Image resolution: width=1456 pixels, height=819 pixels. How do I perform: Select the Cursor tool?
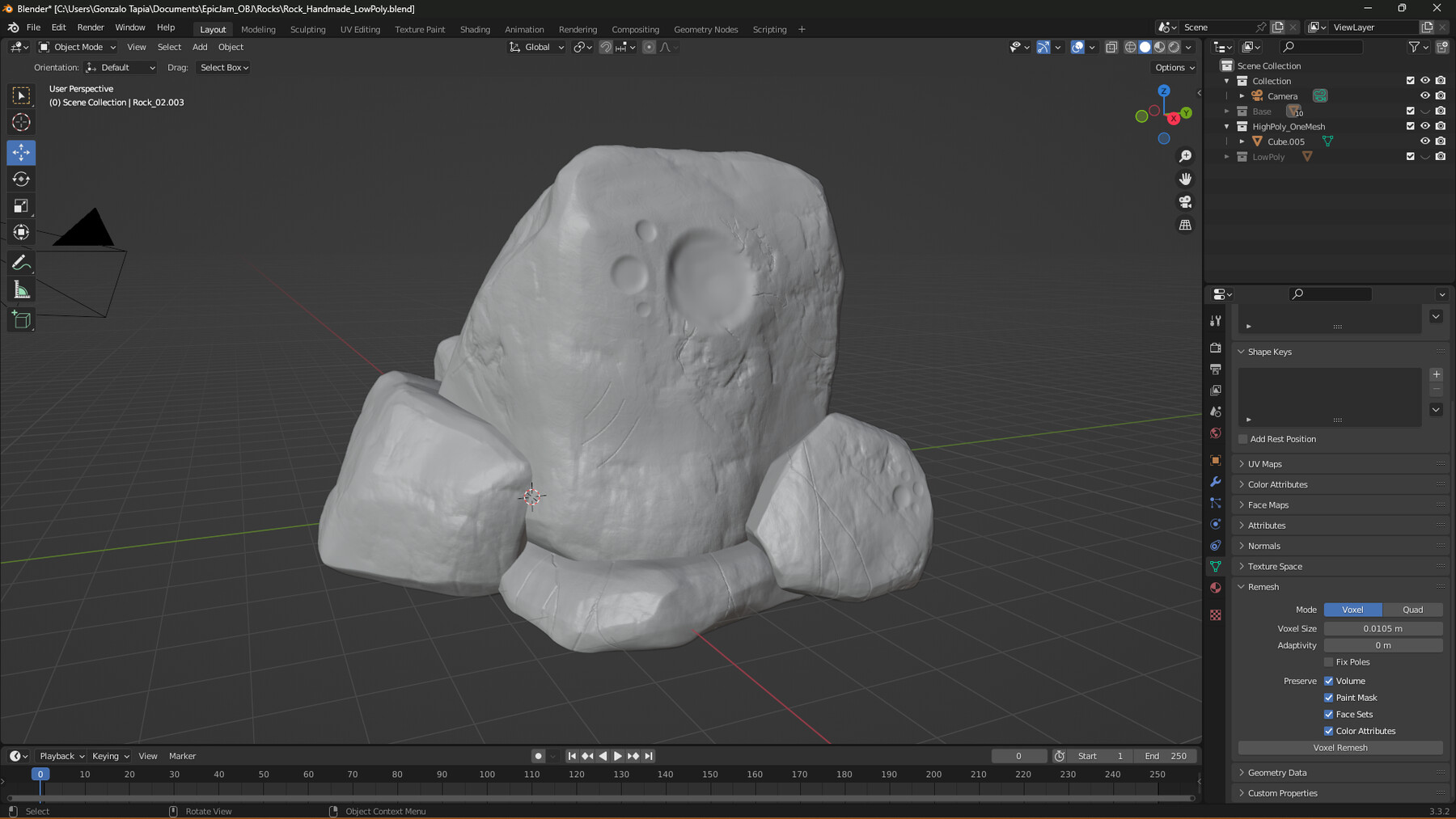(x=22, y=122)
